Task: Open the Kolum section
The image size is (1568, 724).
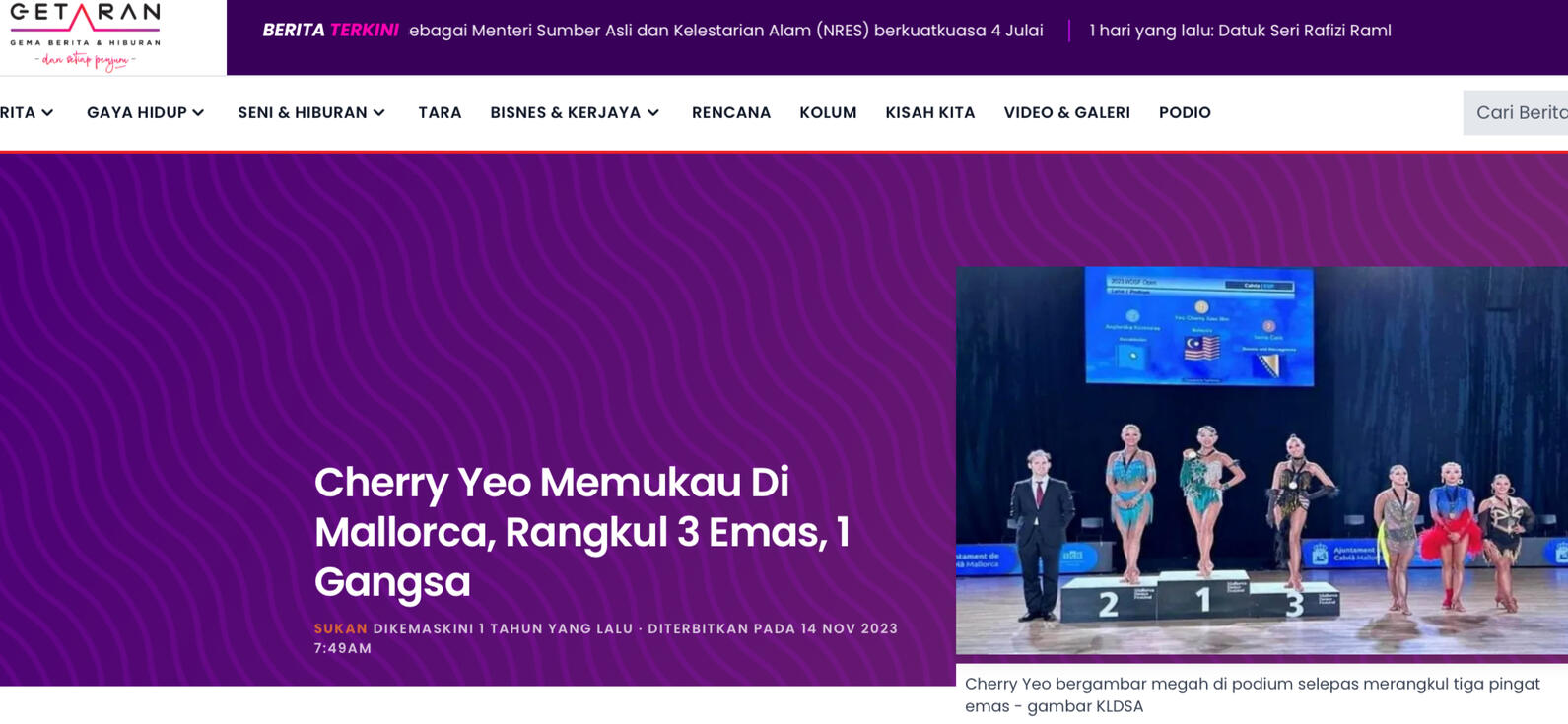Action: 827,113
